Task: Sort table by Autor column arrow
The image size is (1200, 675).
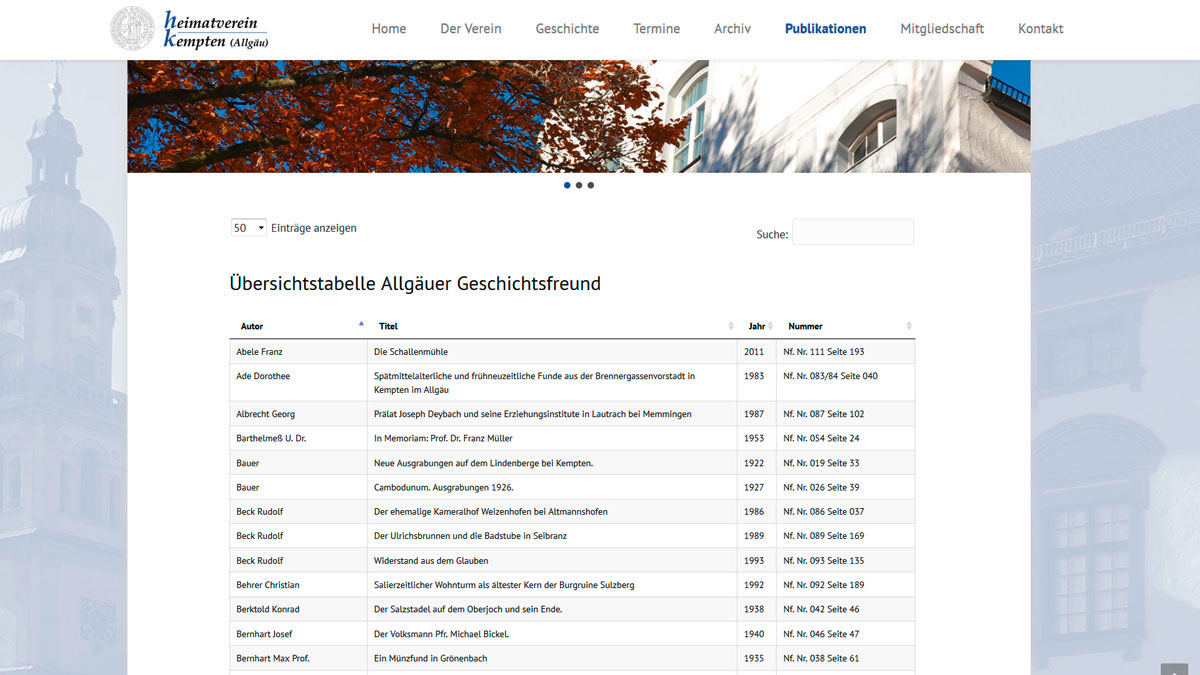Action: 361,325
